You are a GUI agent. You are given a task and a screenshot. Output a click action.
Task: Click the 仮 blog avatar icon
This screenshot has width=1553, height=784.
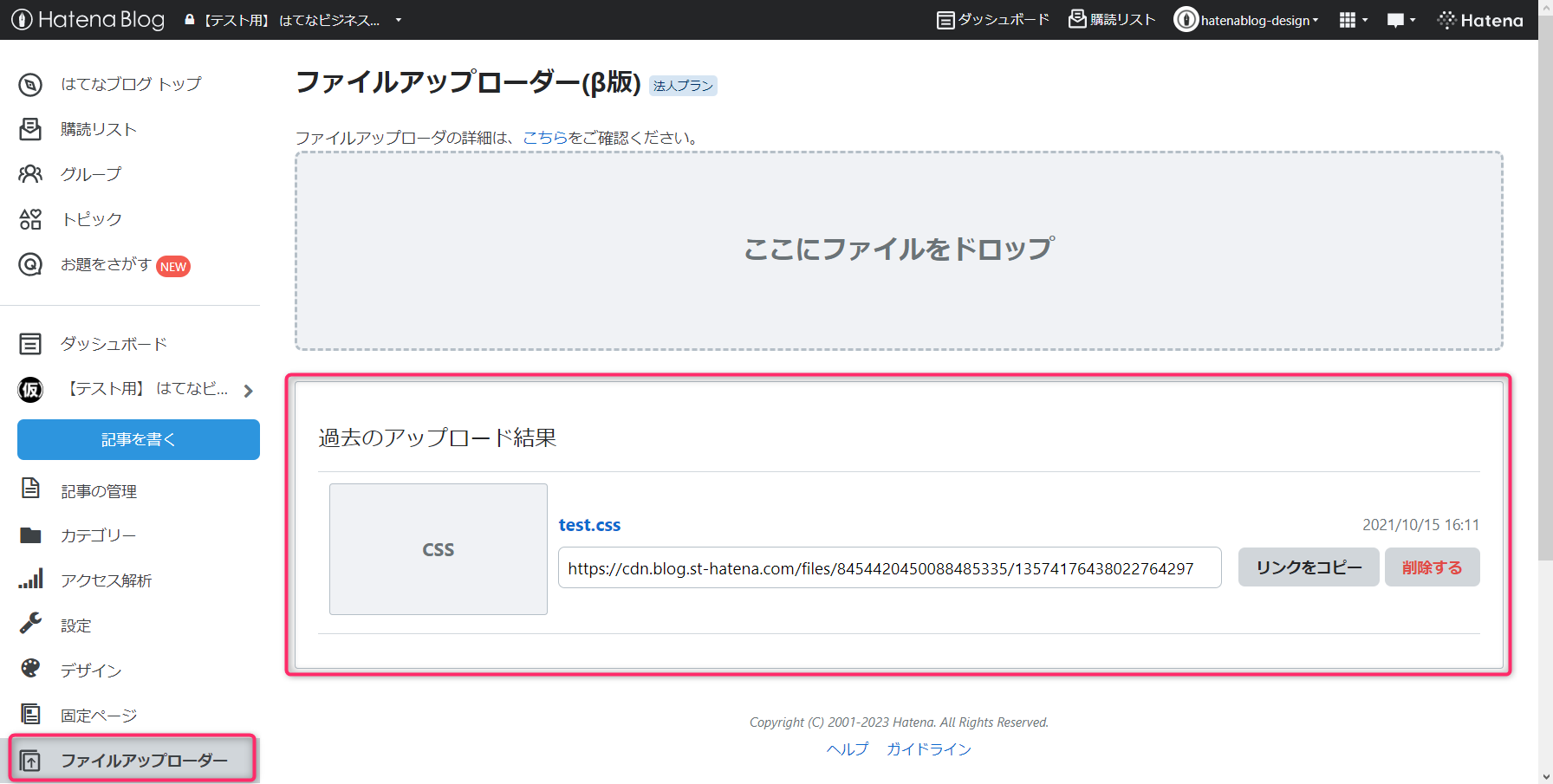click(30, 390)
